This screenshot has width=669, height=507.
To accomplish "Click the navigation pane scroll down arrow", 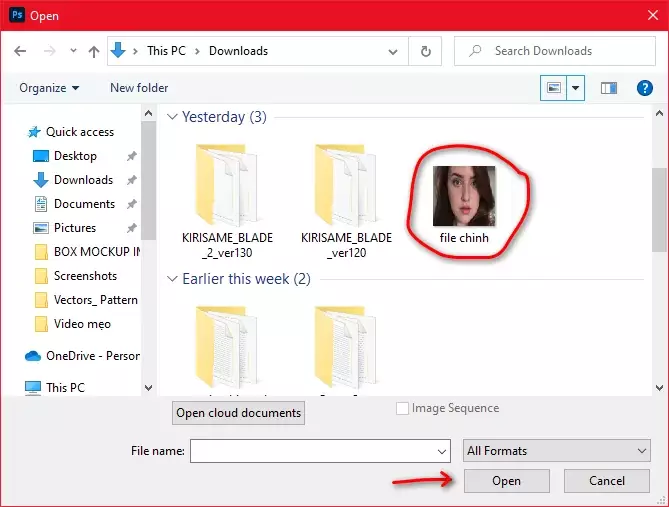I will 148,388.
